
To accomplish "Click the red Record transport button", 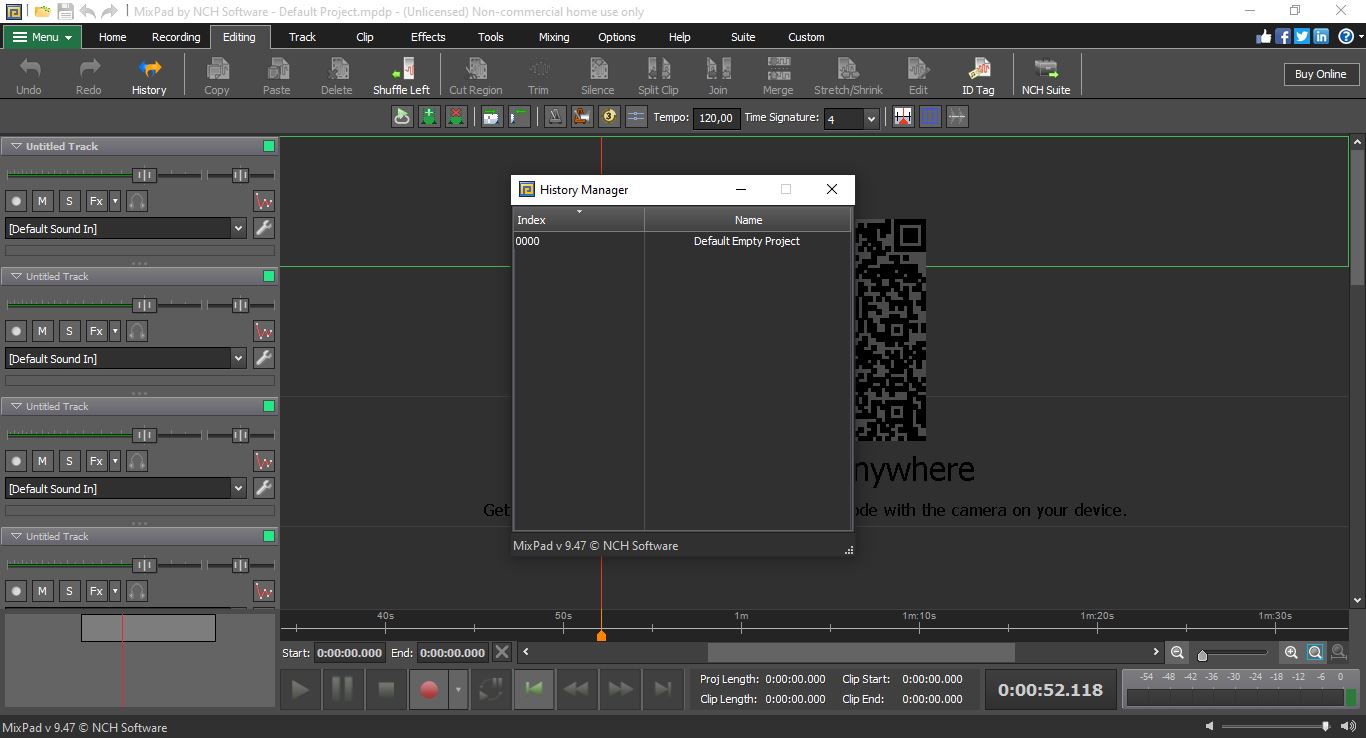I will [429, 689].
